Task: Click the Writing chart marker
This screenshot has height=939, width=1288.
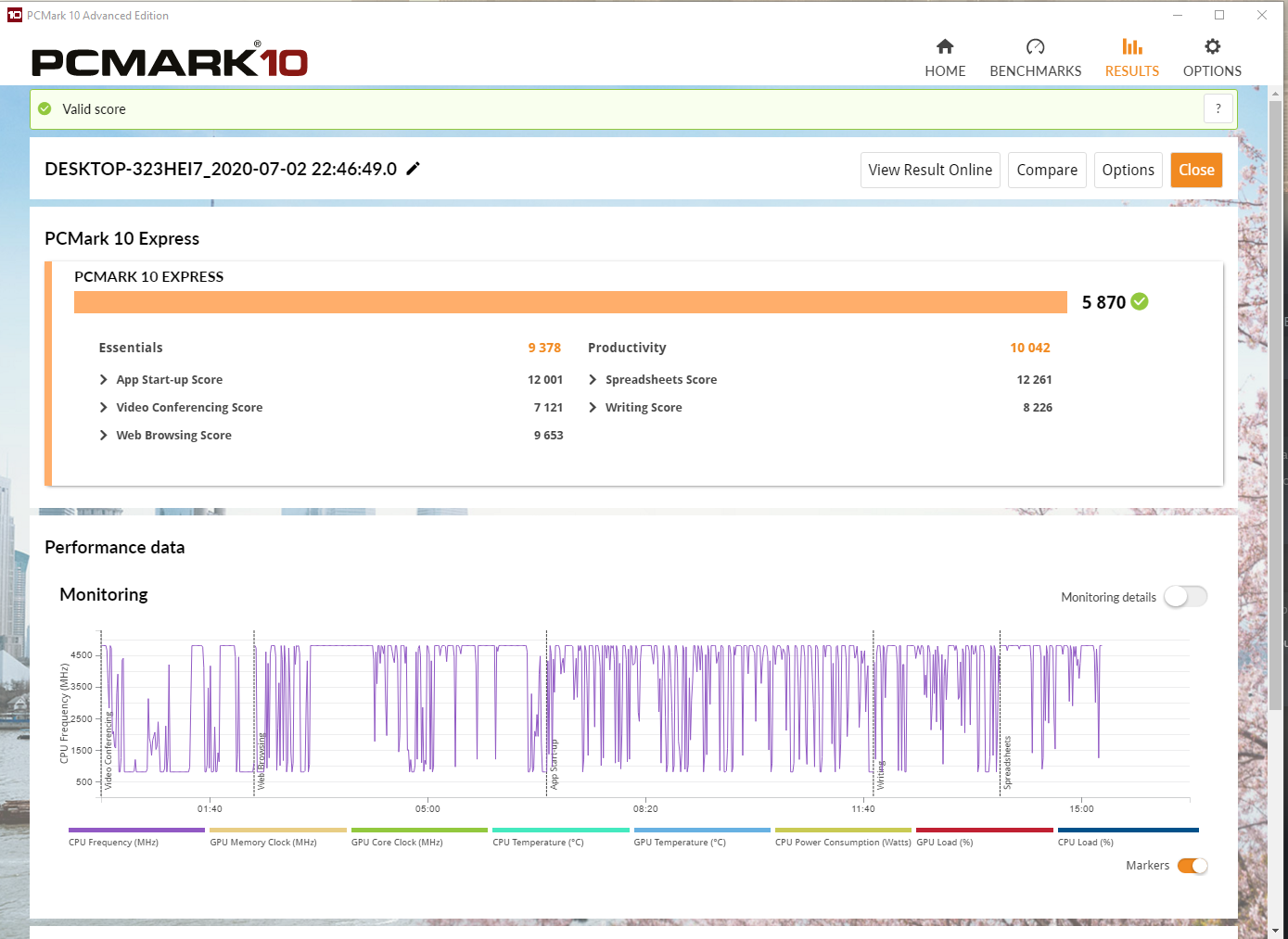Action: pos(881,775)
